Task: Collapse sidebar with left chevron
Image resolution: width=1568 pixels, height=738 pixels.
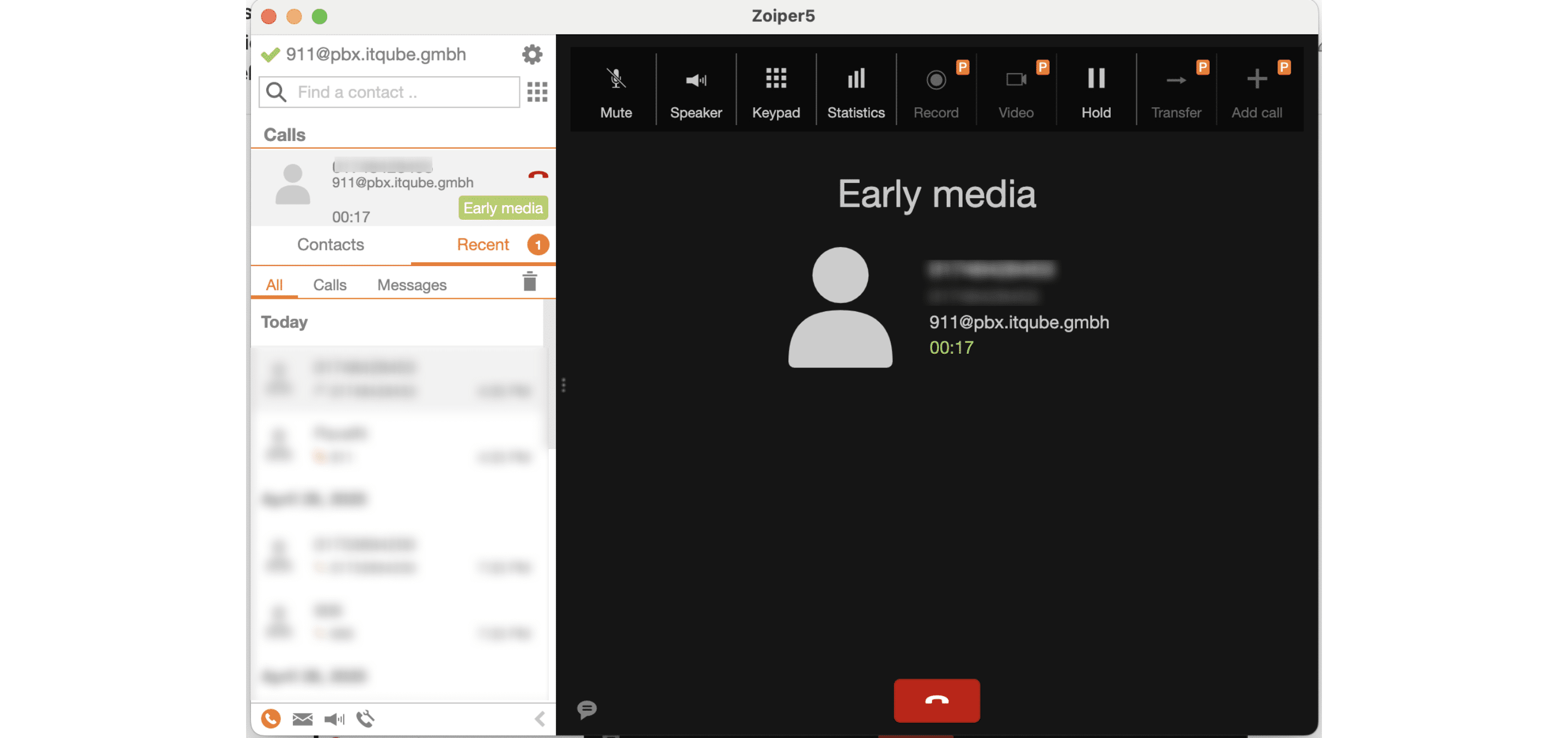Action: [x=540, y=719]
